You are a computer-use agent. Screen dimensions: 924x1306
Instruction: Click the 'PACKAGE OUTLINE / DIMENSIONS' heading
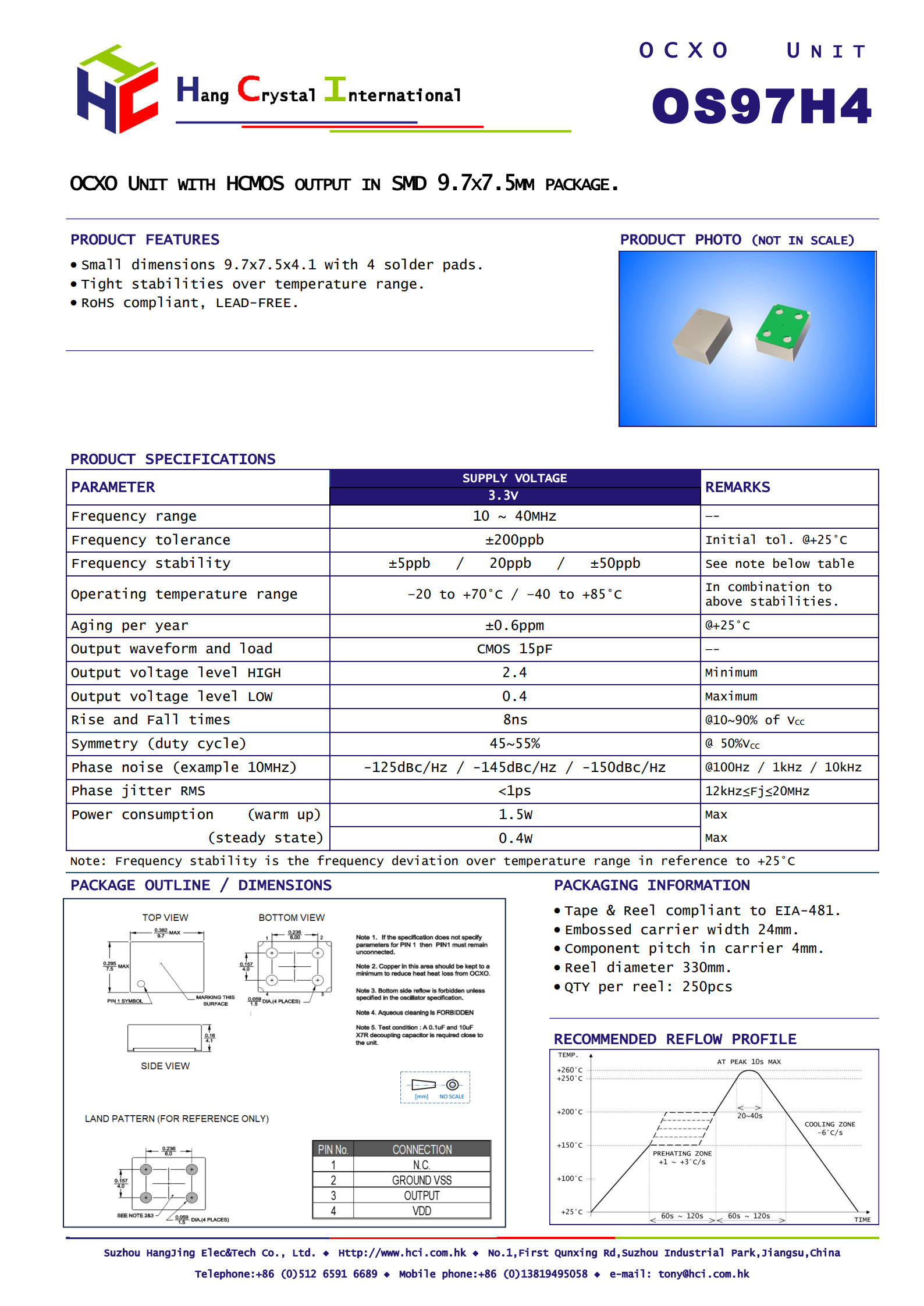(x=201, y=885)
